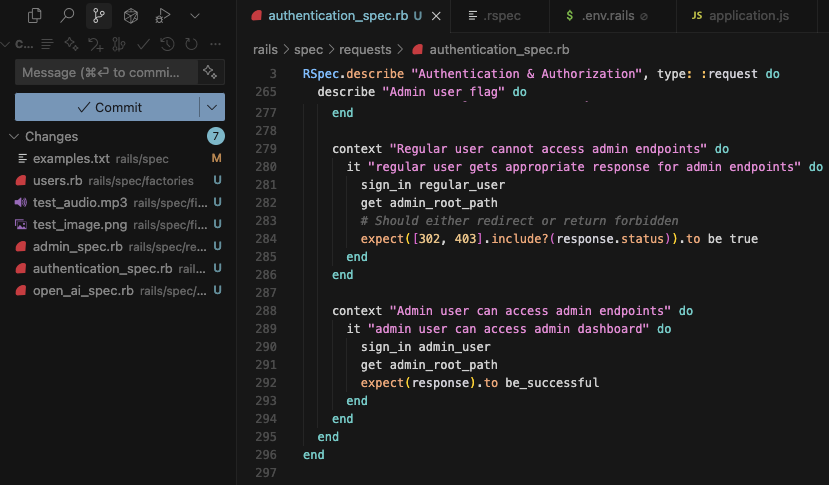The height and width of the screenshot is (485, 829).
Task: Open the three-dots more actions menu
Action: [x=215, y=44]
